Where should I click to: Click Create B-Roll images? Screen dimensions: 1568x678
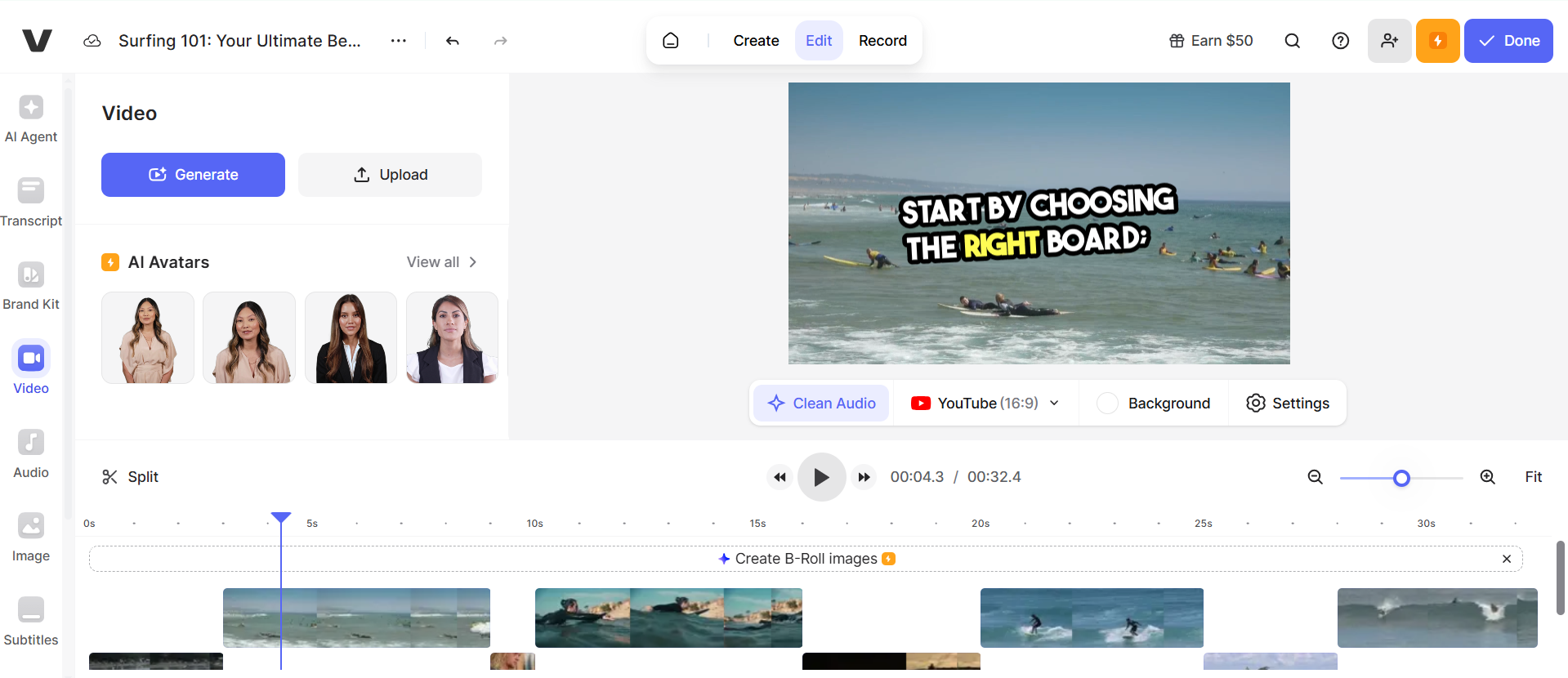(806, 559)
